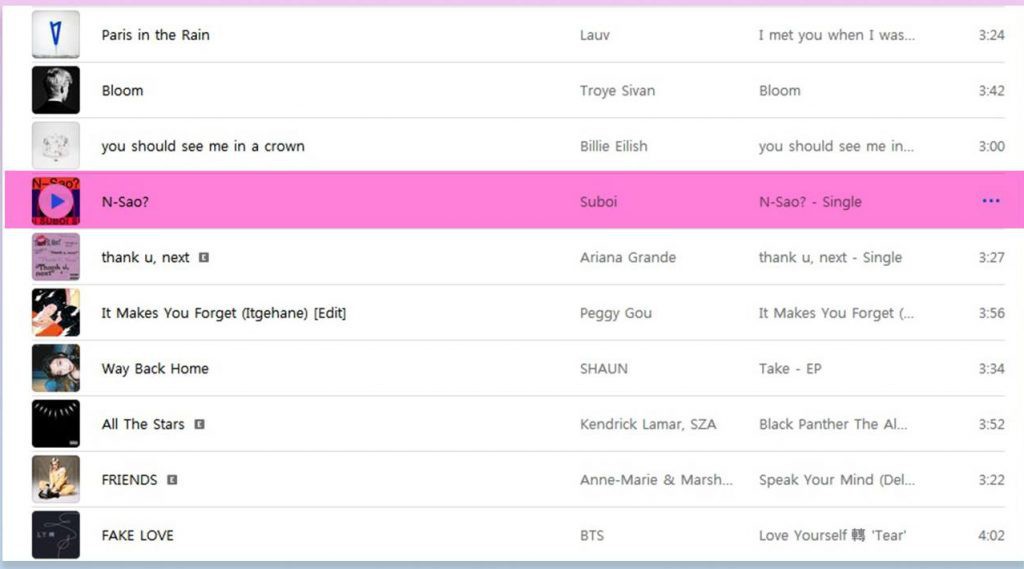Image resolution: width=1024 pixels, height=569 pixels.
Task: Click the Way Back Home cover art
Action: 56,368
